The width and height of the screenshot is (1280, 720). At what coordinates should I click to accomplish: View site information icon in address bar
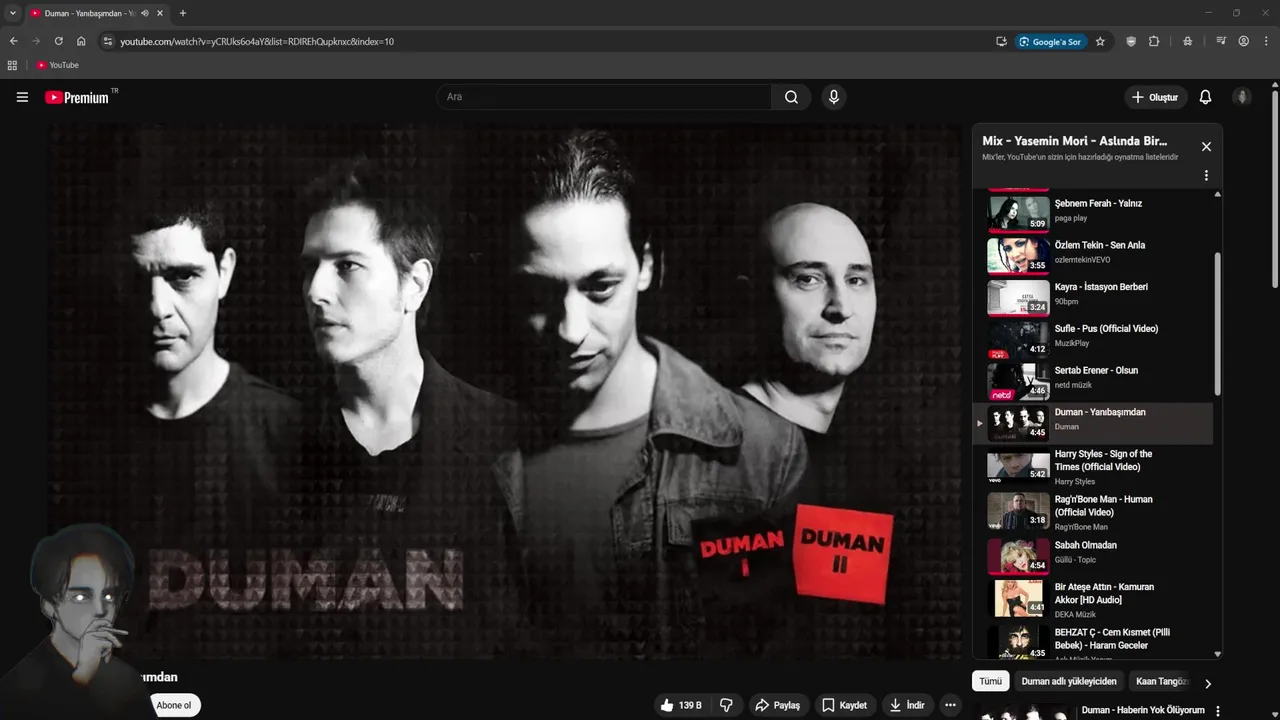108,41
